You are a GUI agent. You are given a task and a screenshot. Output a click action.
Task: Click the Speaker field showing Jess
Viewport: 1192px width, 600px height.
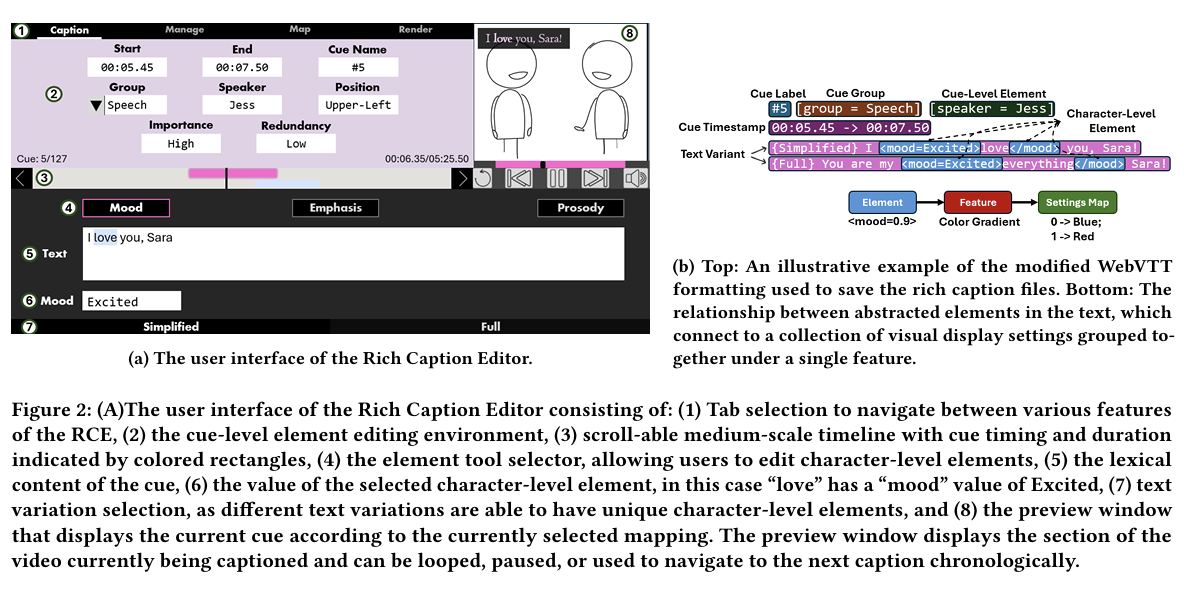242,105
